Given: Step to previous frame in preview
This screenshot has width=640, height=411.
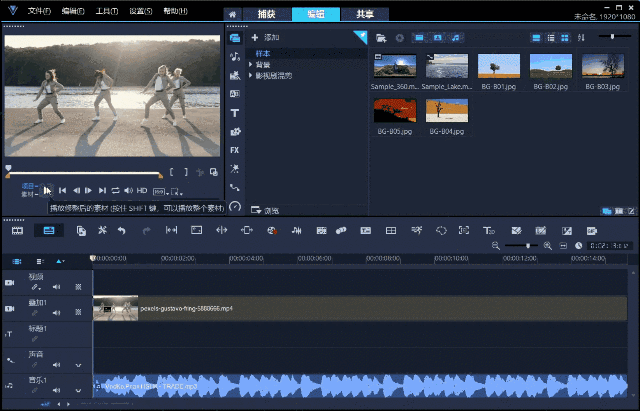Looking at the screenshot, I should point(76,190).
